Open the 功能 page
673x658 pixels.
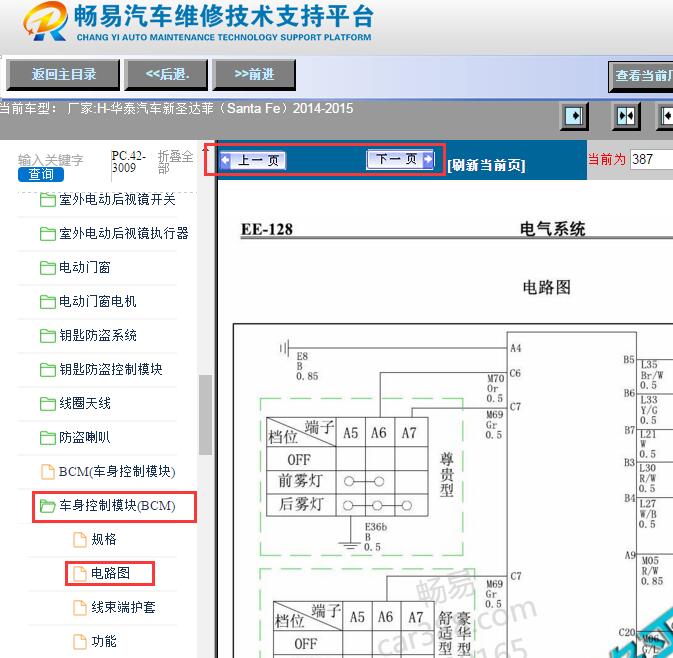pyautogui.click(x=104, y=641)
